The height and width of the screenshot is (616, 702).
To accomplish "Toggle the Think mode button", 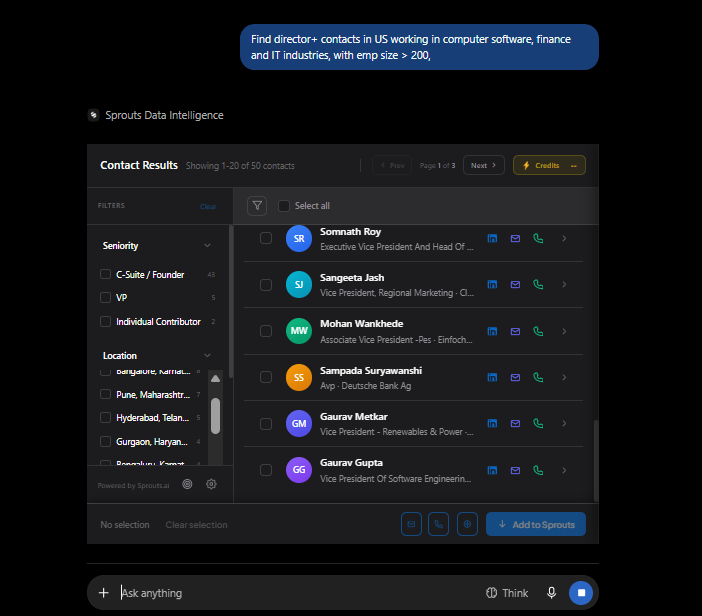I will [507, 593].
